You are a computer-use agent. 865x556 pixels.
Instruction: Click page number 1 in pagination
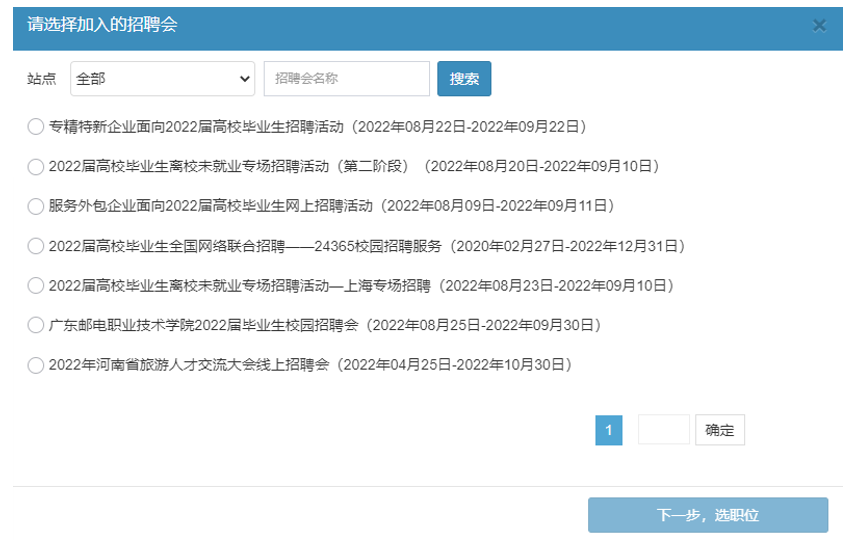coord(608,430)
